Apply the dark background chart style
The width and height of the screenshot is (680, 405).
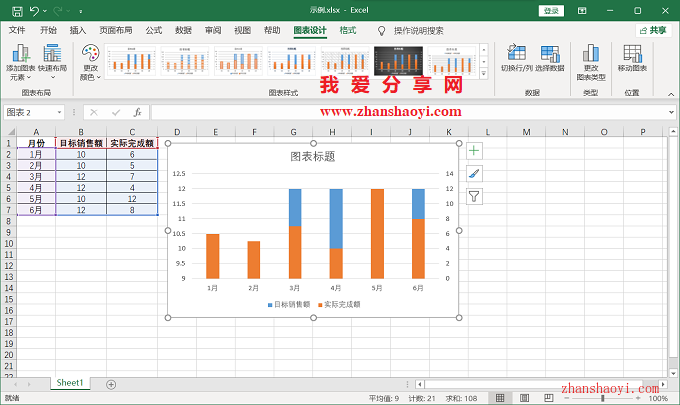pos(399,61)
